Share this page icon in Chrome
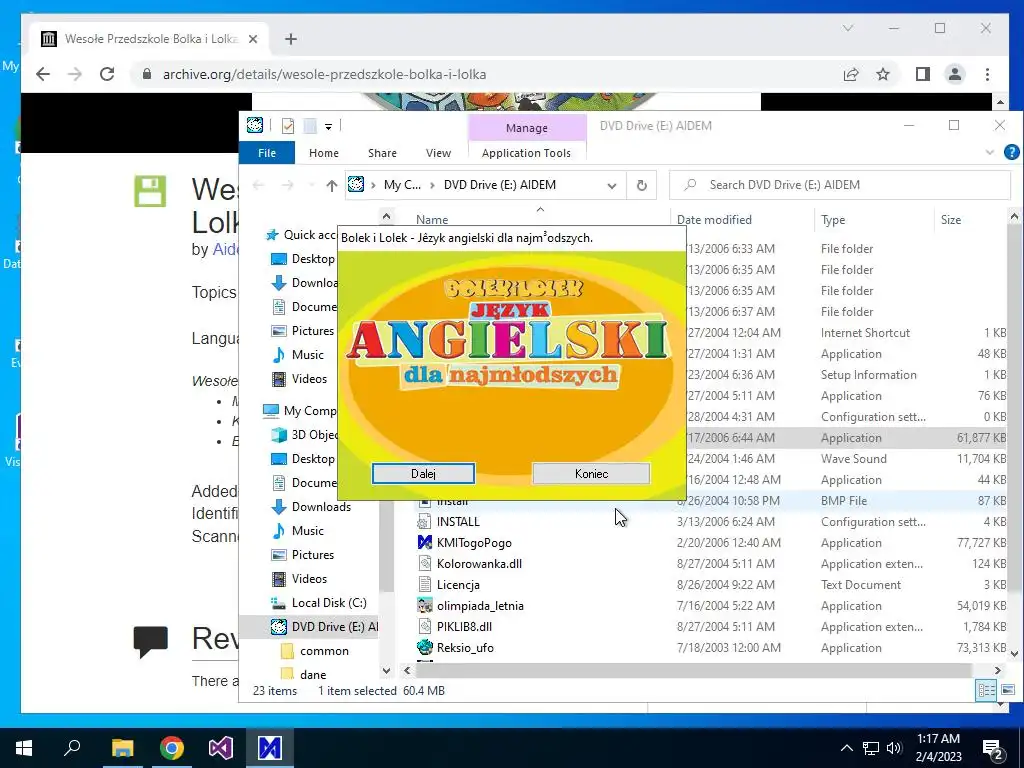Screen dimensions: 1024x768 [851, 74]
